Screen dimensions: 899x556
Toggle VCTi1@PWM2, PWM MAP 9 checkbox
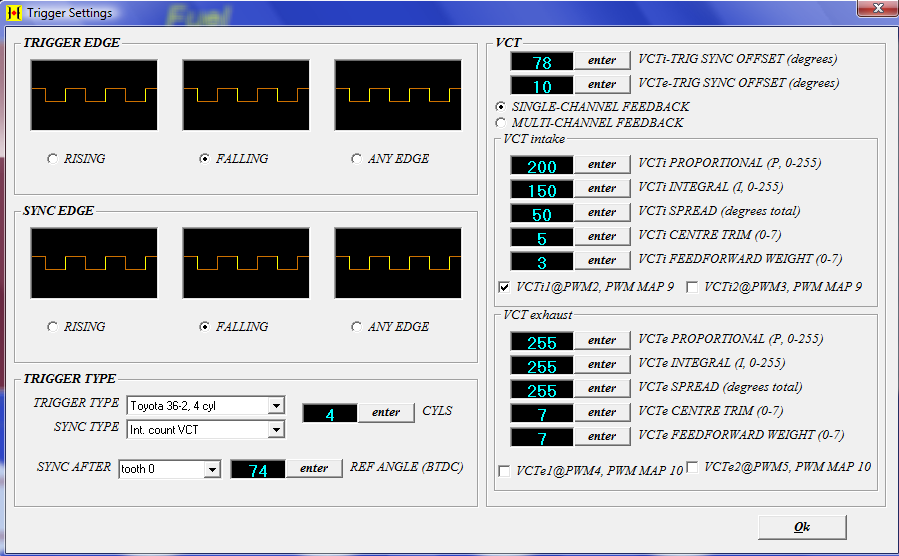click(504, 287)
